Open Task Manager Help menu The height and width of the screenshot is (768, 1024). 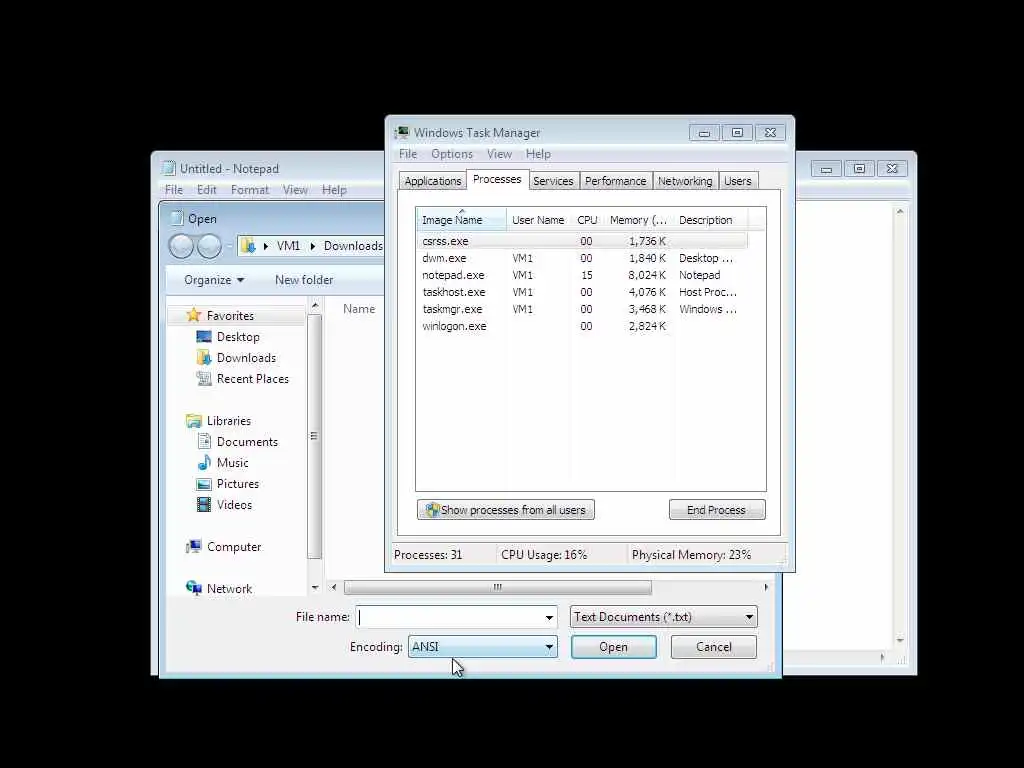coord(538,154)
